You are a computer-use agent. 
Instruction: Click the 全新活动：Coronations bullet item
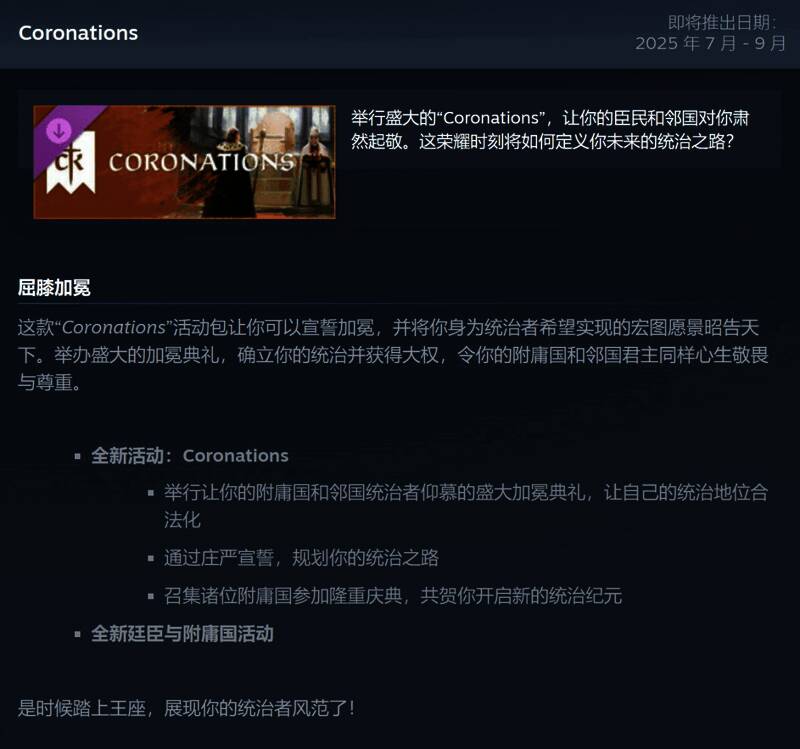pyautogui.click(x=190, y=456)
